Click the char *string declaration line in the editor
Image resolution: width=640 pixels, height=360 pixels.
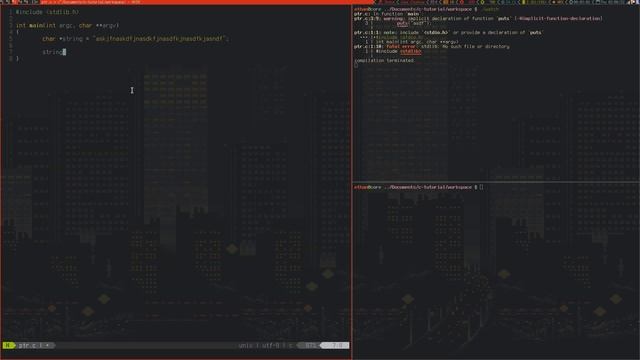(x=136, y=39)
